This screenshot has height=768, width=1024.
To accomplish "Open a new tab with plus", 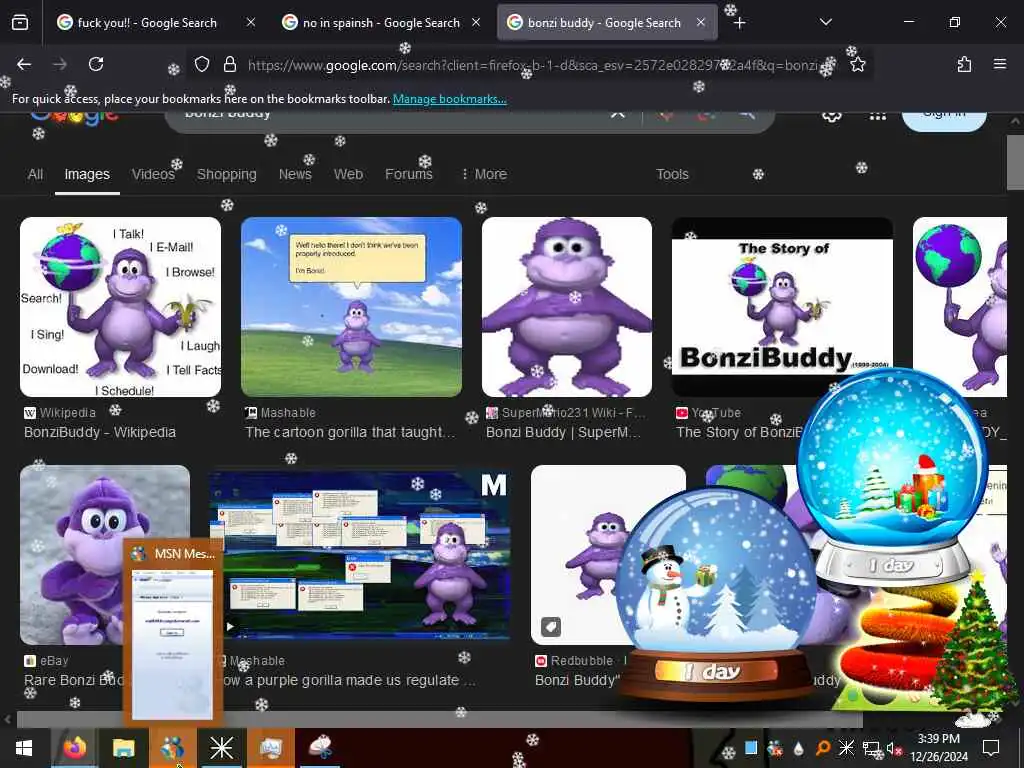I will coord(739,23).
